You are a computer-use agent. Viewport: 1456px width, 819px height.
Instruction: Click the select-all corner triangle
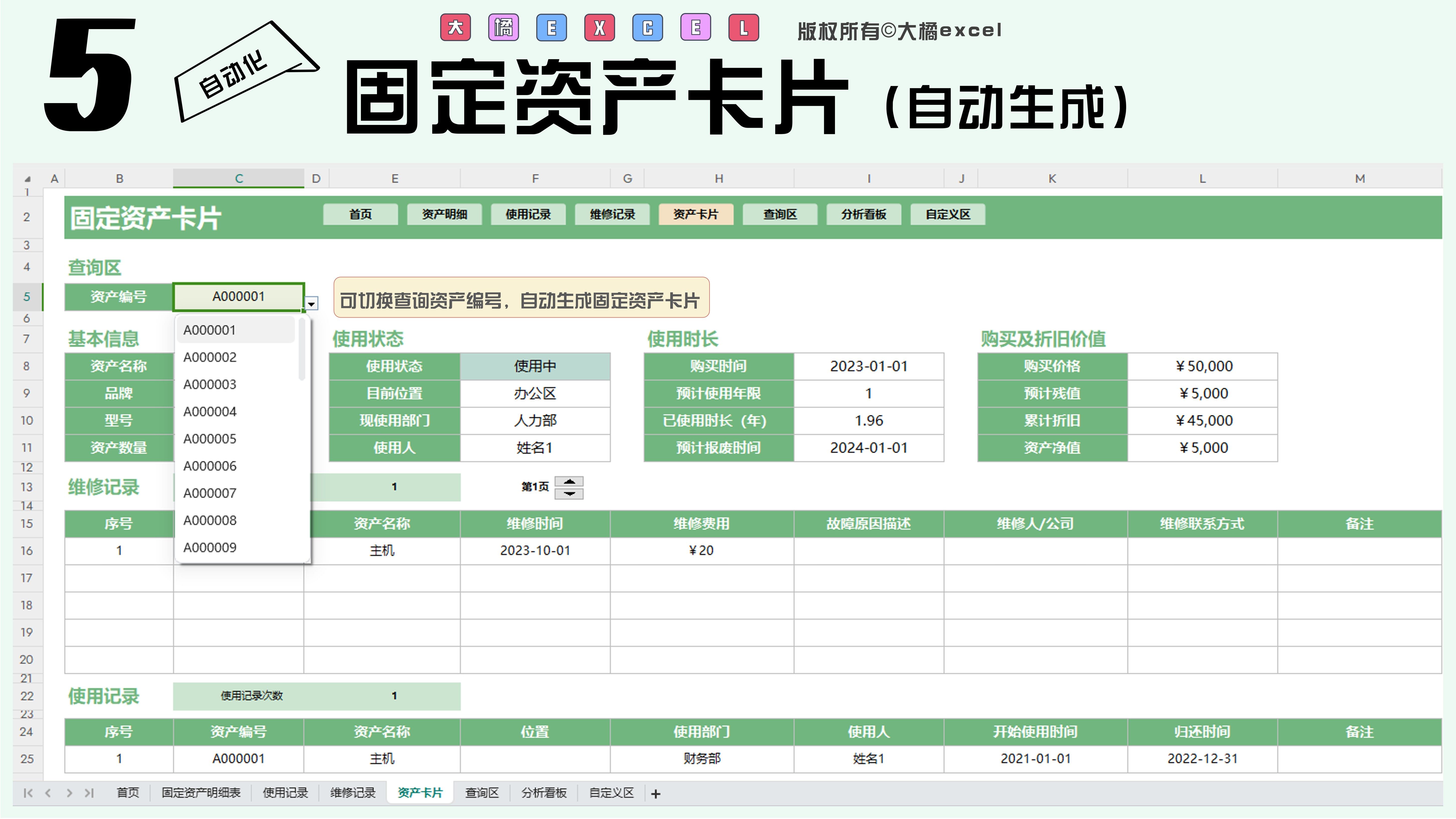27,179
